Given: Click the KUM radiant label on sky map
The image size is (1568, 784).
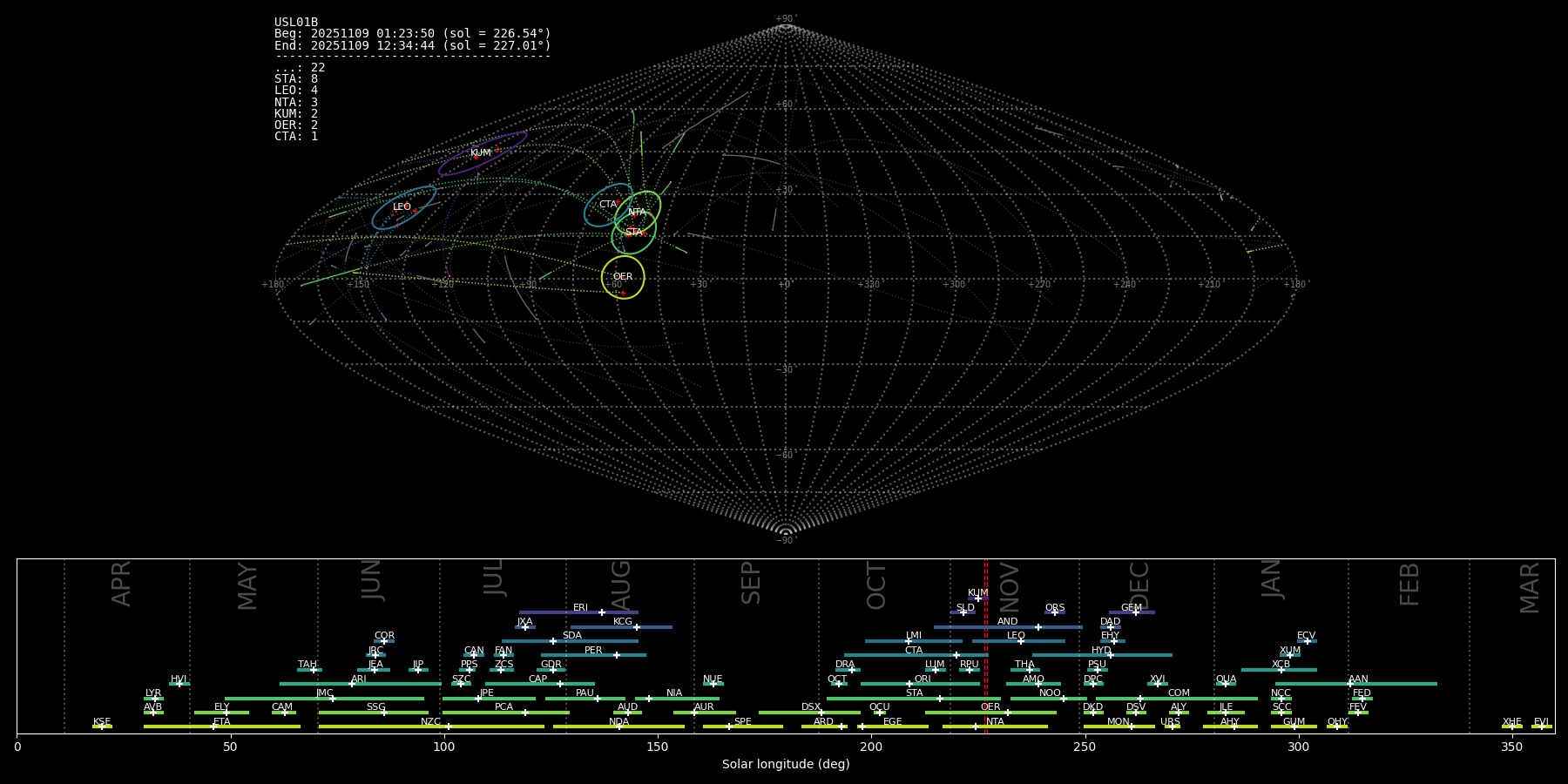Looking at the screenshot, I should tap(480, 153).
